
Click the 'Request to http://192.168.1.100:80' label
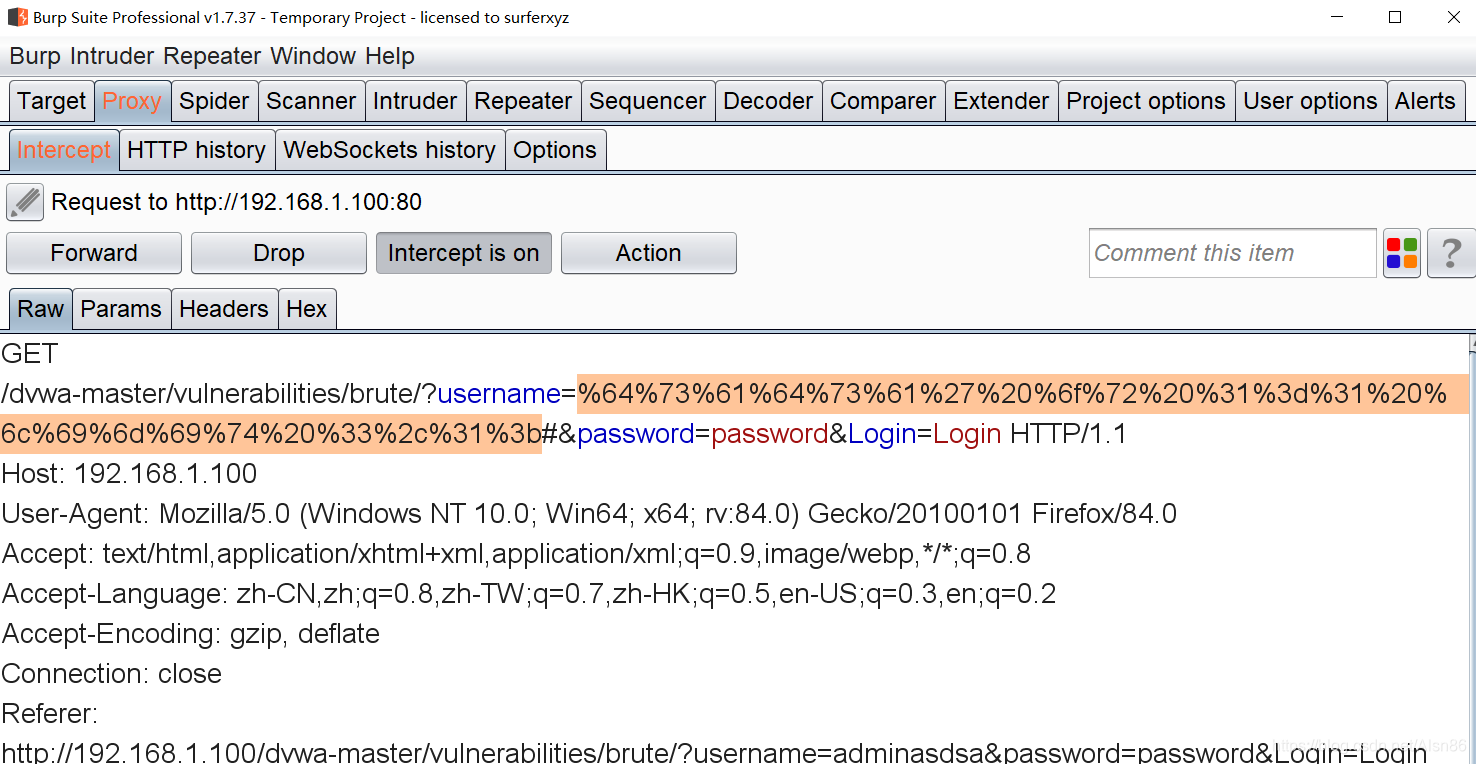(x=236, y=202)
